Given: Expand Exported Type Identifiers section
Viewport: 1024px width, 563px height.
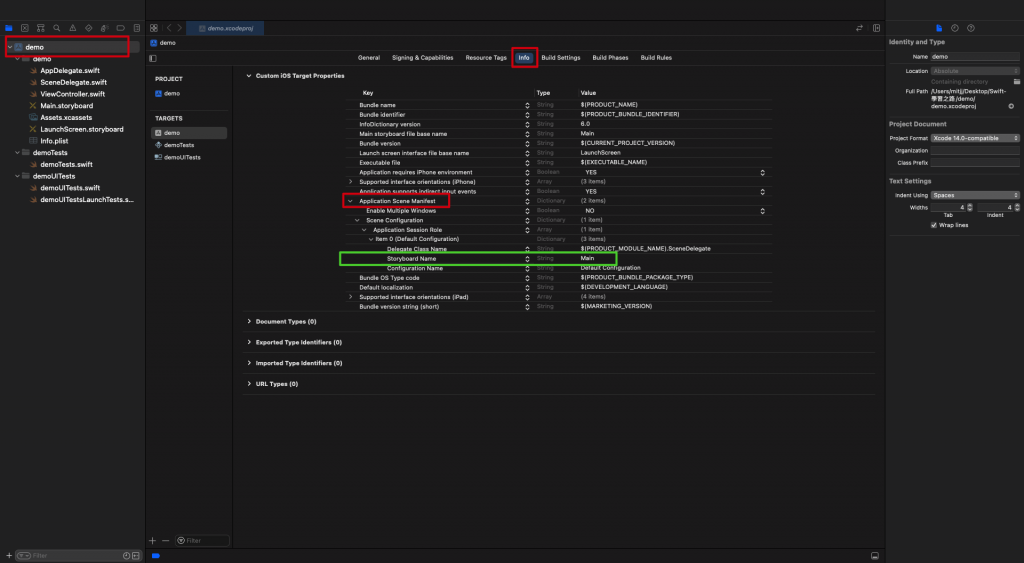Looking at the screenshot, I should point(249,342).
